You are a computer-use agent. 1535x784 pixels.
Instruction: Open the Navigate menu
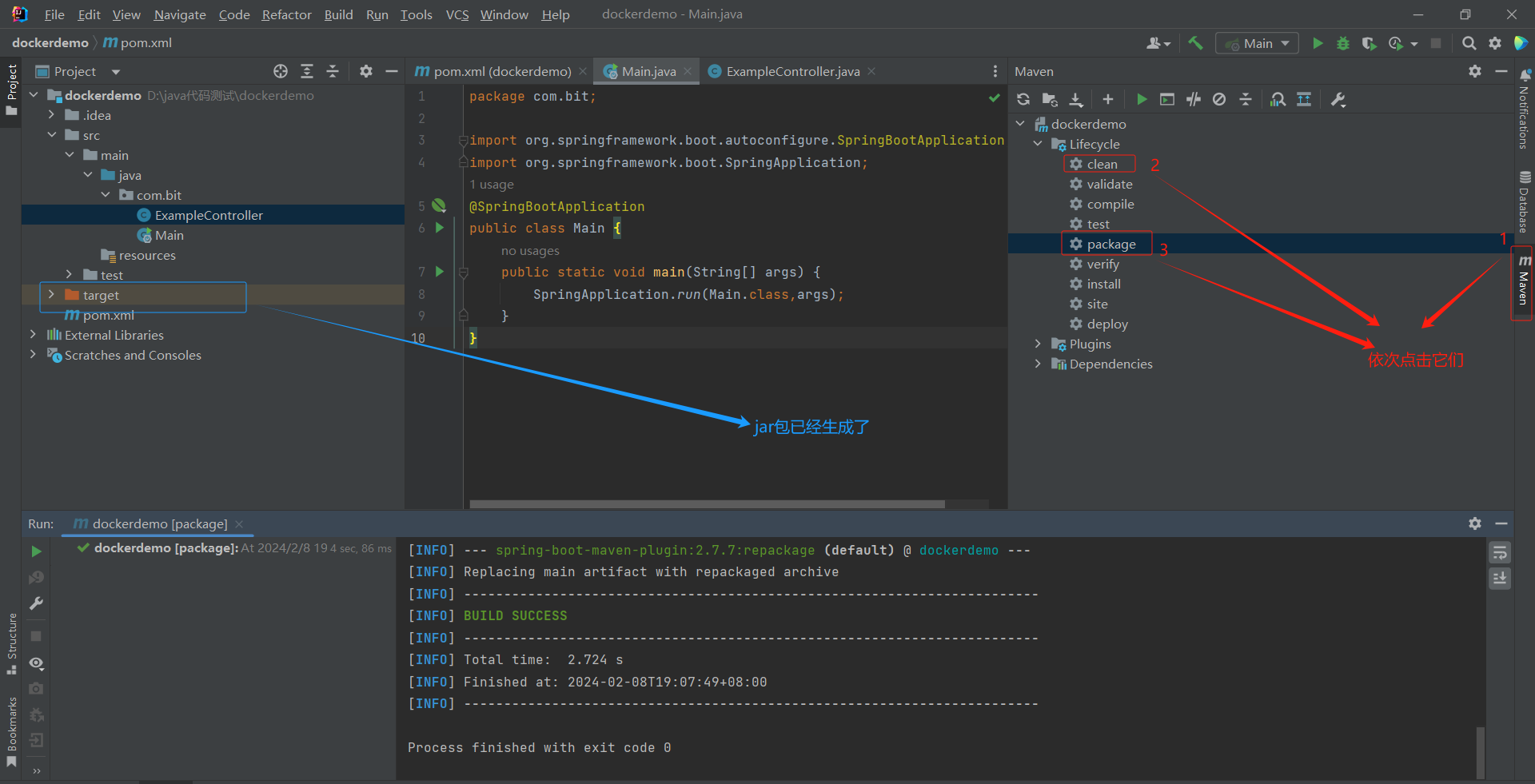point(180,14)
